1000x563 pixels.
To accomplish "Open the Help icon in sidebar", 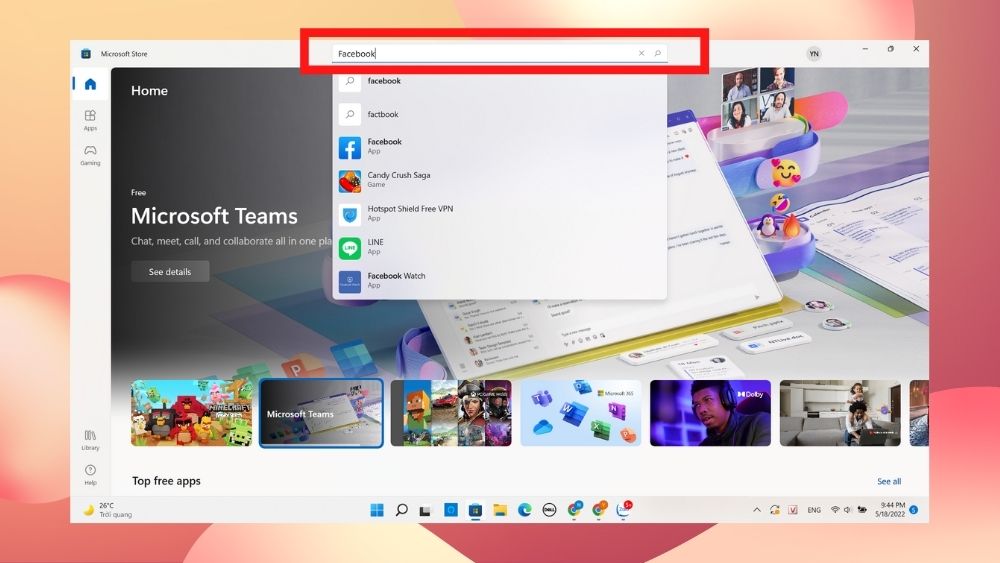I will coord(90,474).
